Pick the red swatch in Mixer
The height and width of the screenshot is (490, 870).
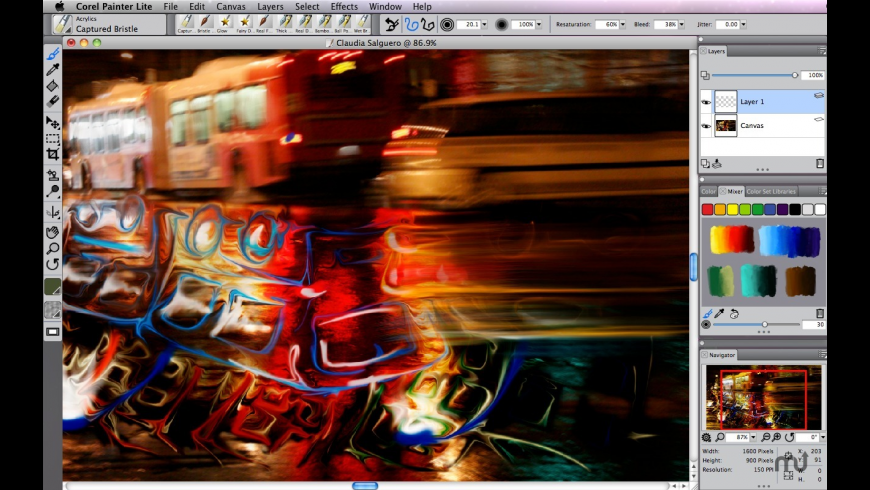click(707, 209)
